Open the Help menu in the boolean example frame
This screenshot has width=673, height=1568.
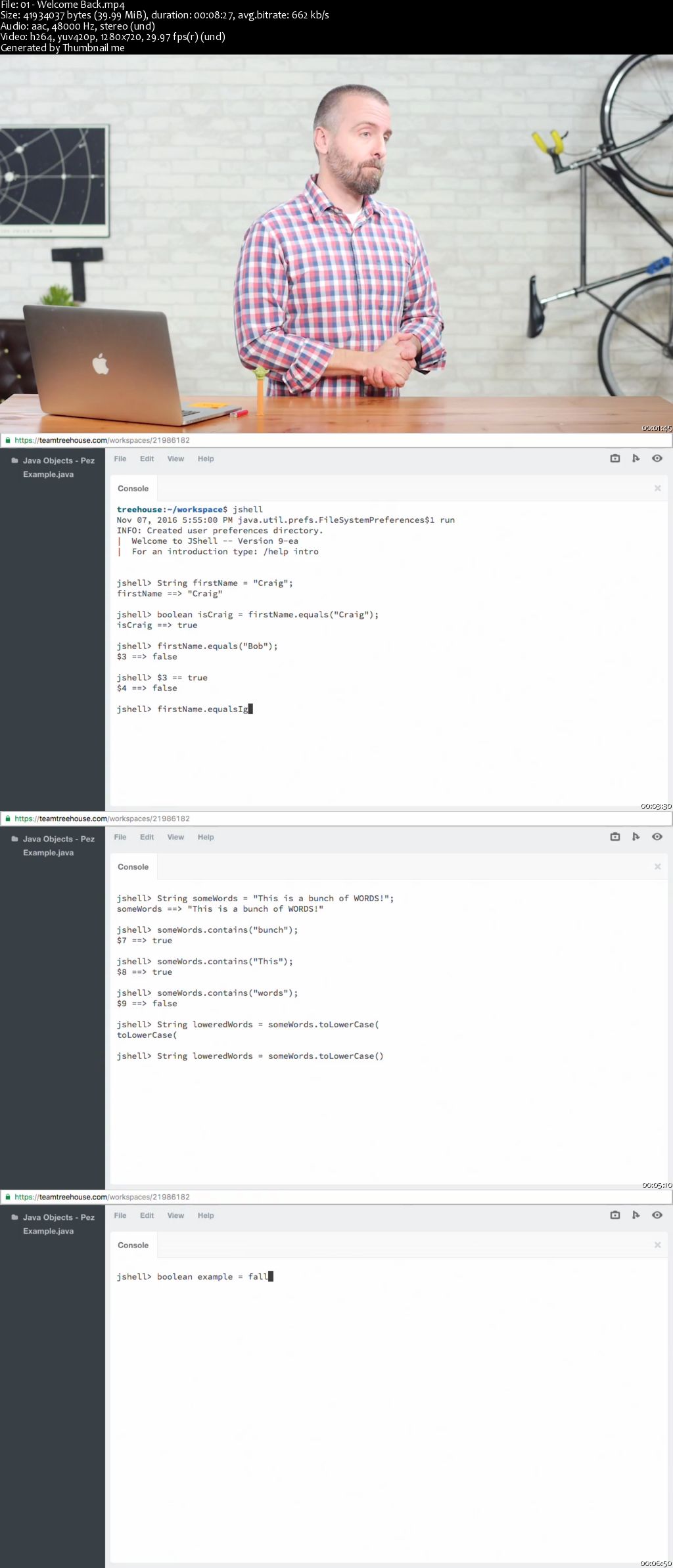(206, 1215)
